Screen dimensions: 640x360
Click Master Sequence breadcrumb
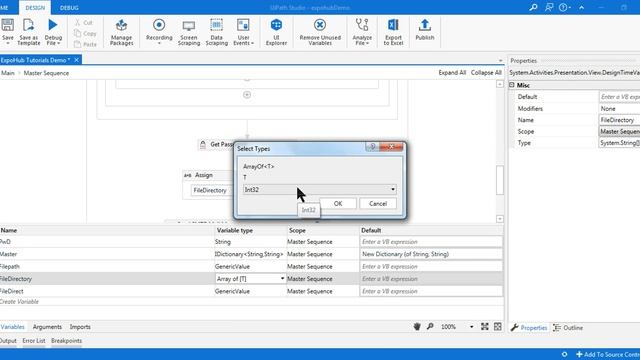[x=46, y=73]
